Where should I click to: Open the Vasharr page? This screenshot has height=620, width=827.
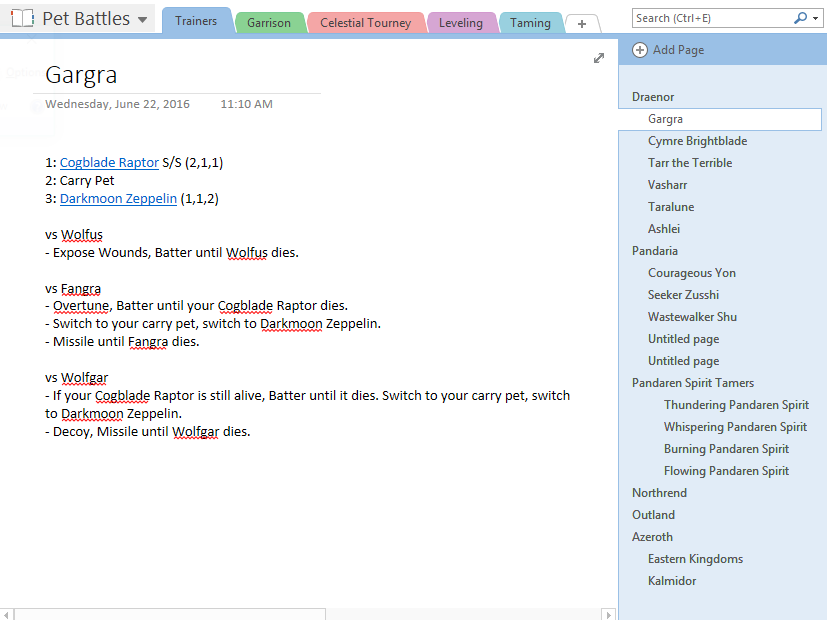[667, 185]
